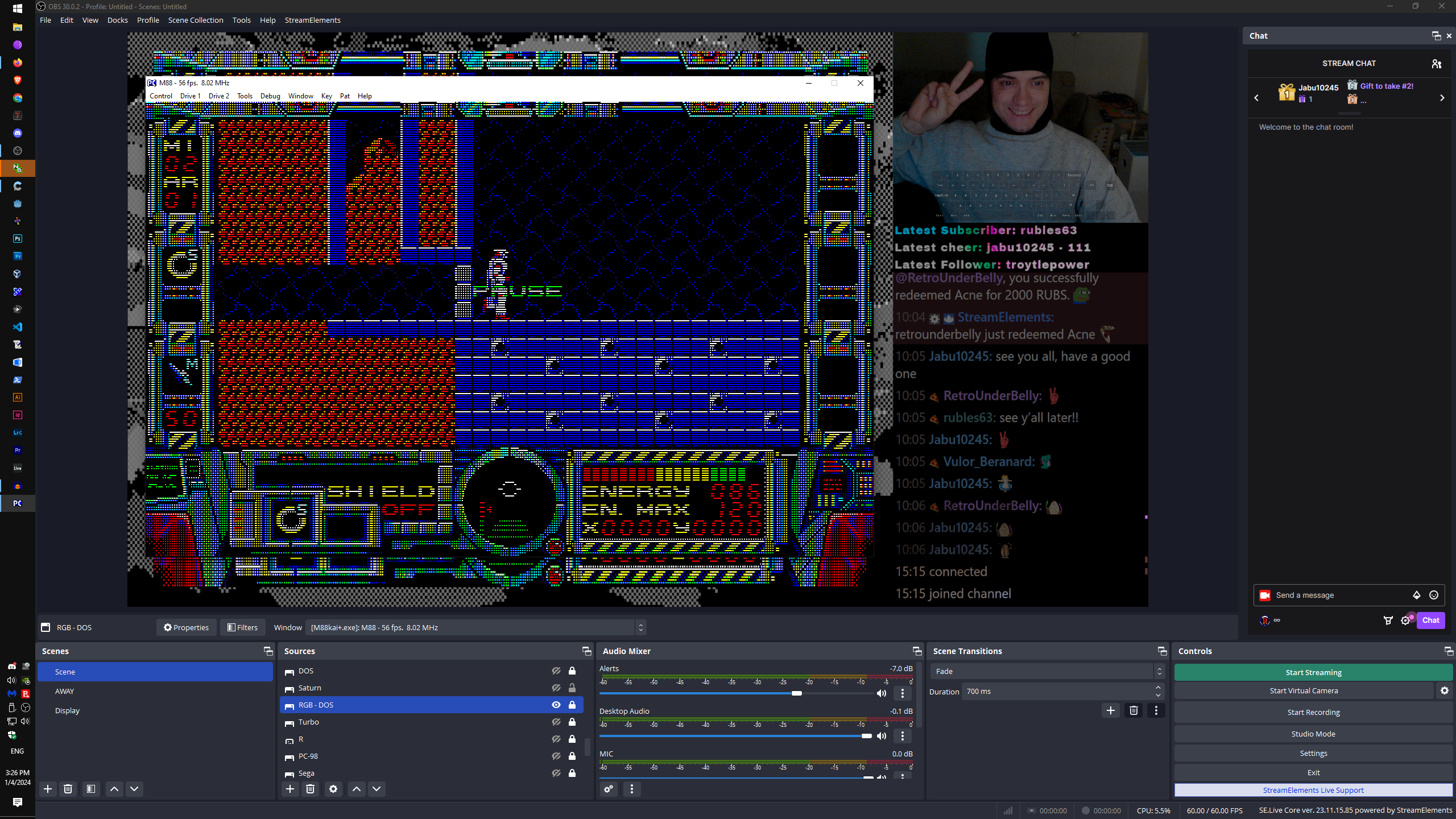This screenshot has height=819, width=1456.
Task: Add a new scene with plus button
Action: tap(48, 789)
